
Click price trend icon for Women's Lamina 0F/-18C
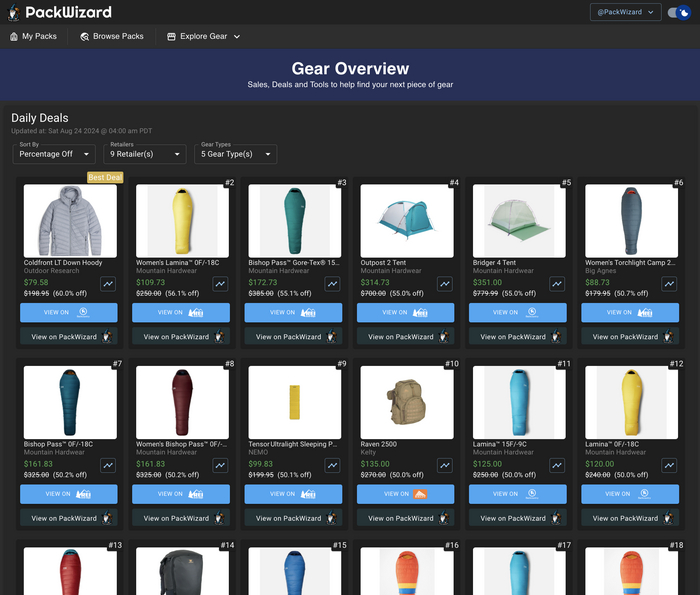[221, 284]
